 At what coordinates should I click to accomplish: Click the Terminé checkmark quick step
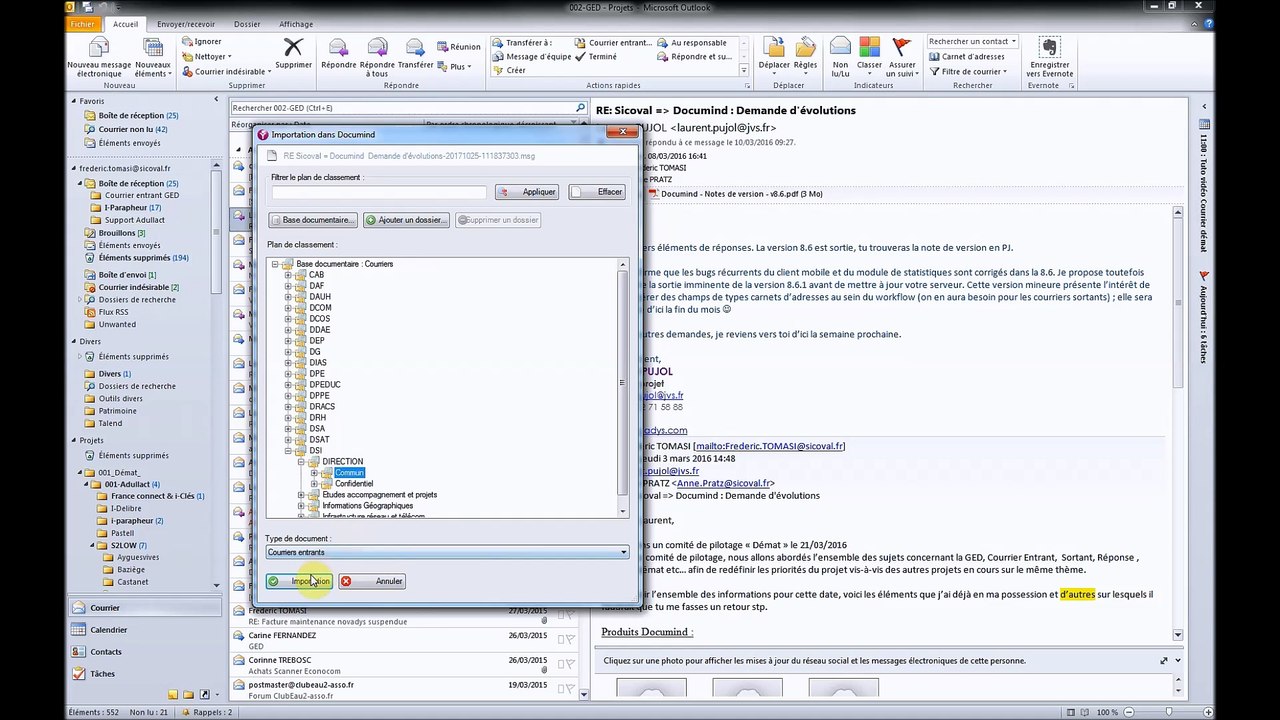click(595, 57)
